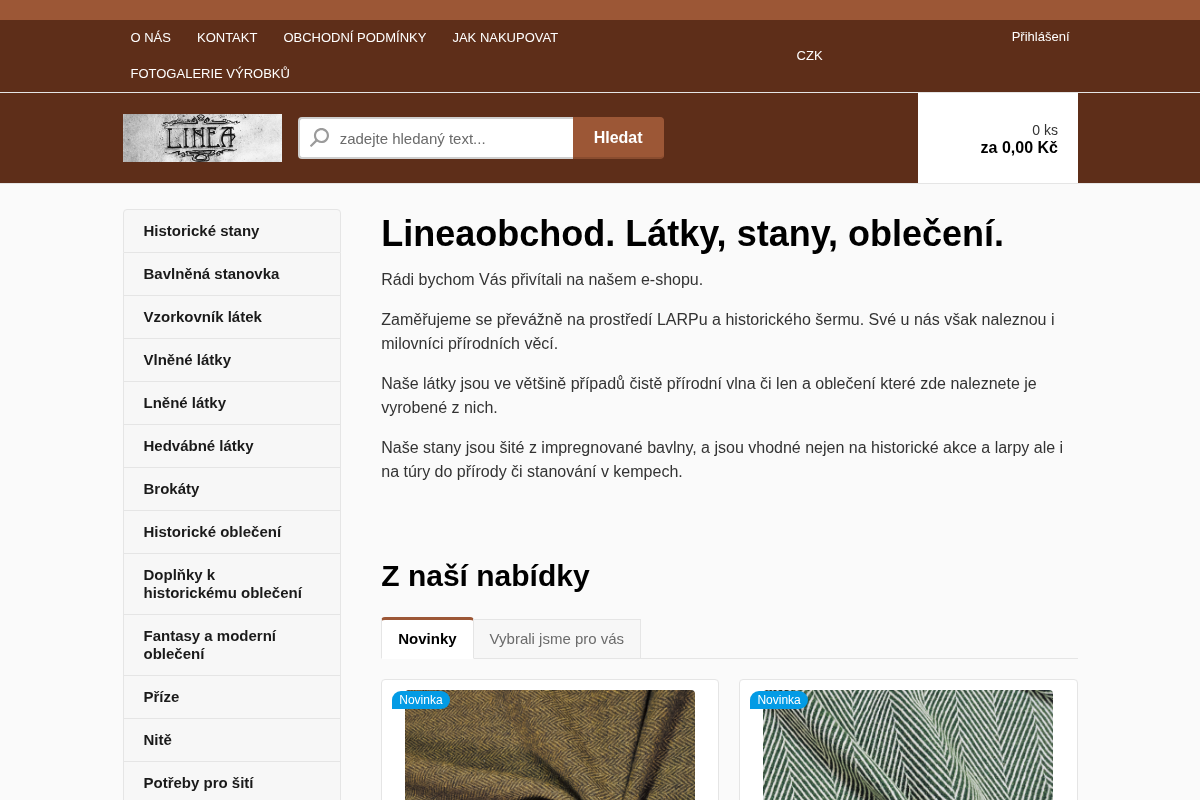Open Hedvábné látky category
This screenshot has width=1200, height=800.
(232, 446)
